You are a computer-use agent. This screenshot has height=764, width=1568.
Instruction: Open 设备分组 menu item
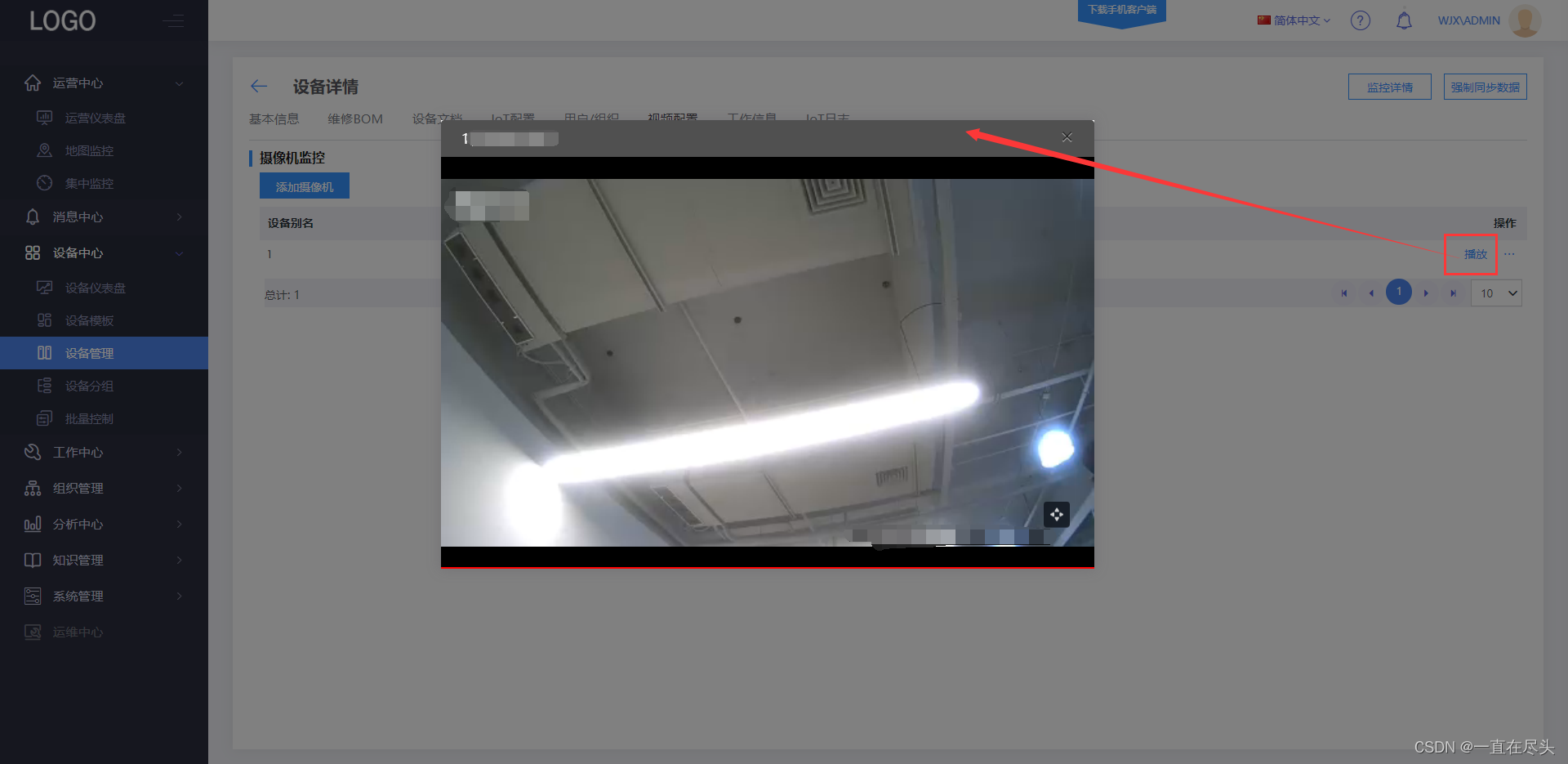click(89, 386)
